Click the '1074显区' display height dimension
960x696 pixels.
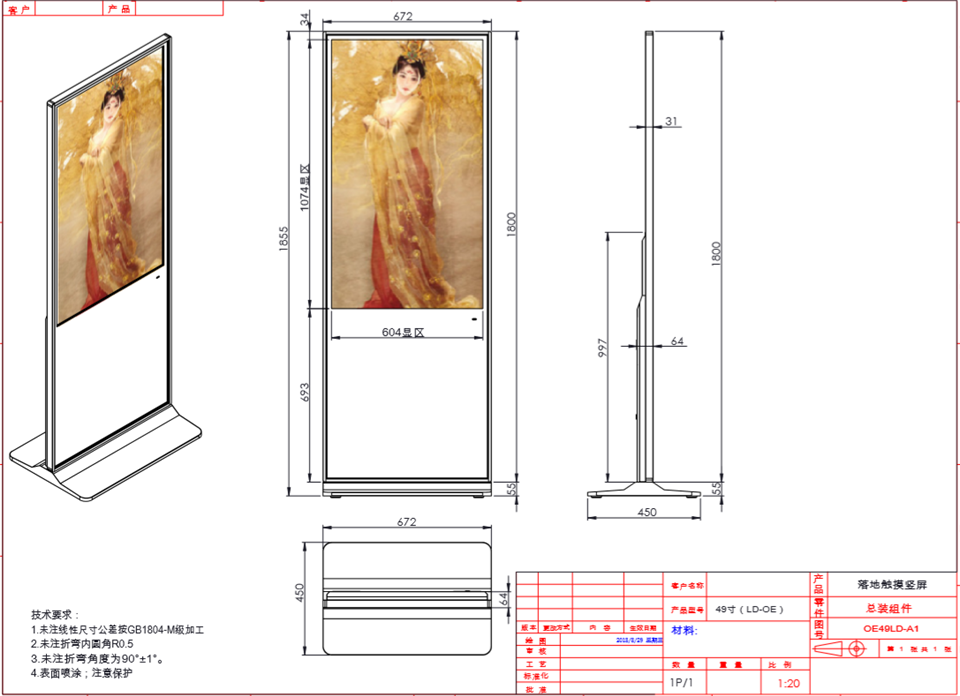tap(305, 187)
